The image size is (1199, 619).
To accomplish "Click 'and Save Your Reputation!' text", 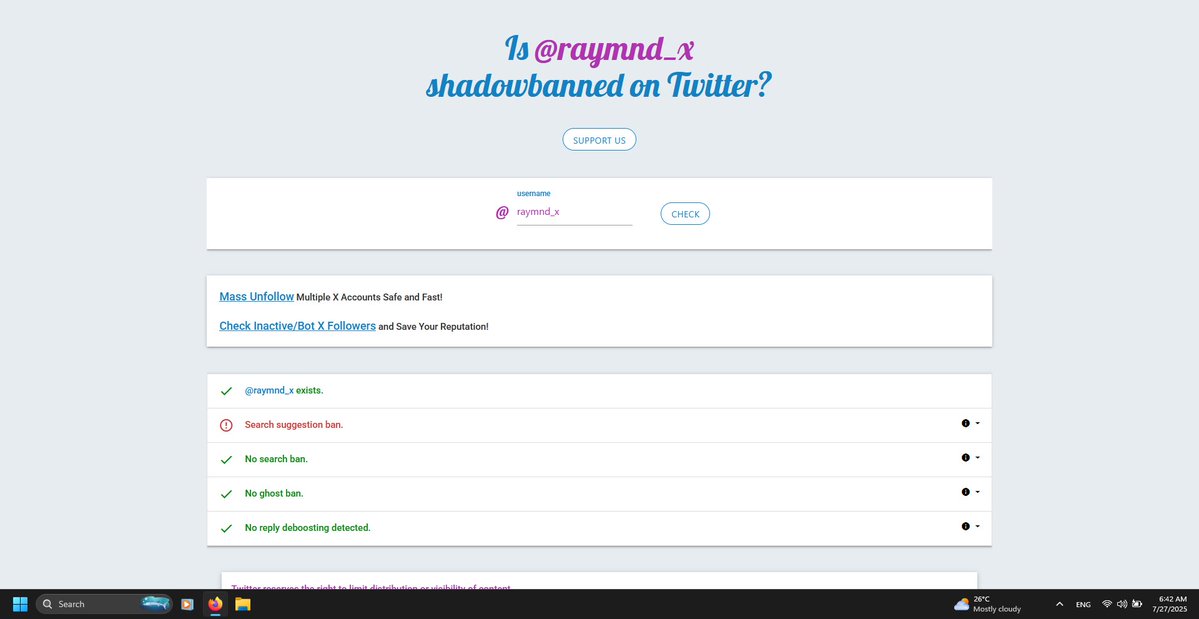I will [434, 326].
